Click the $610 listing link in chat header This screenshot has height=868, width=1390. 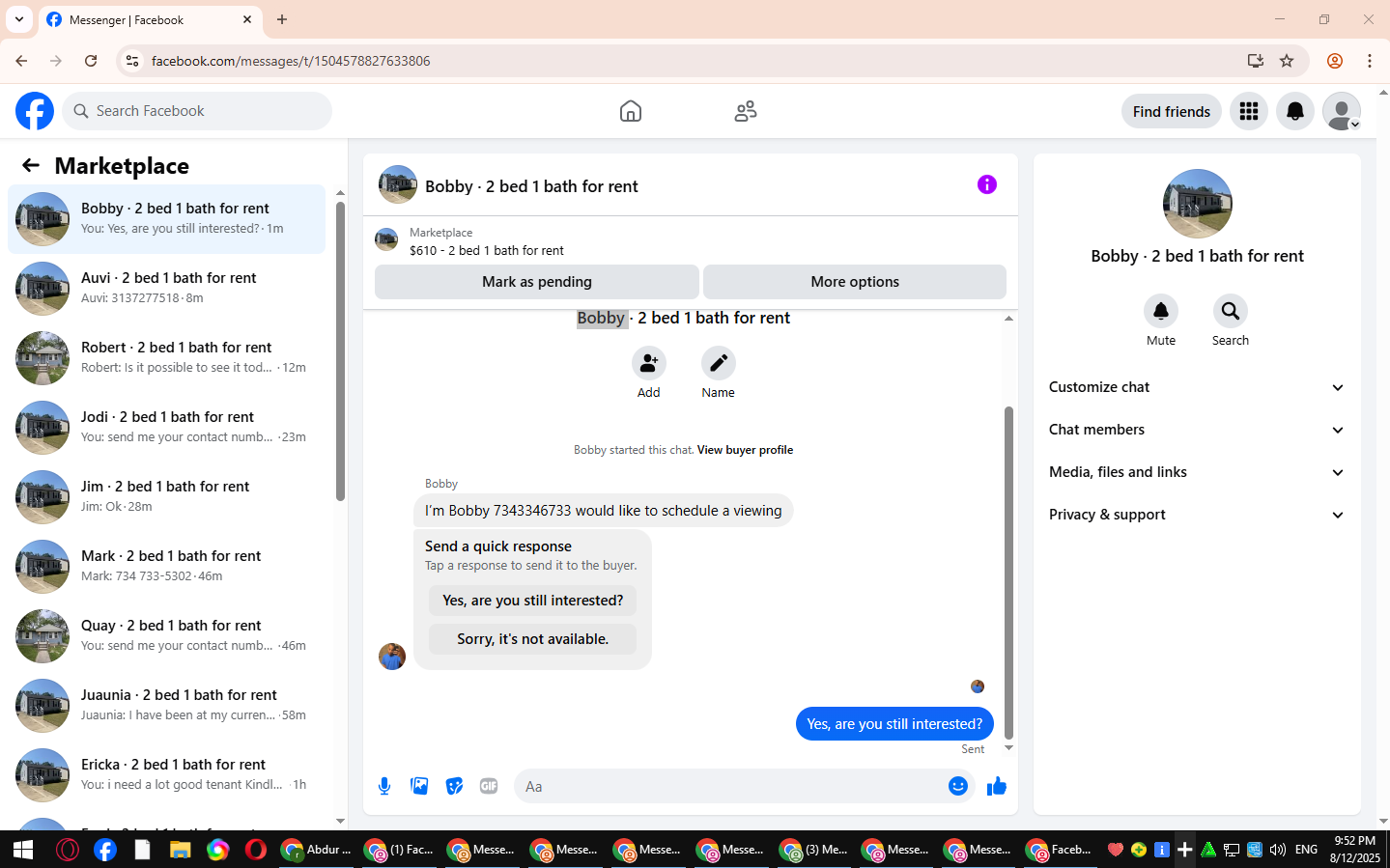coord(486,250)
